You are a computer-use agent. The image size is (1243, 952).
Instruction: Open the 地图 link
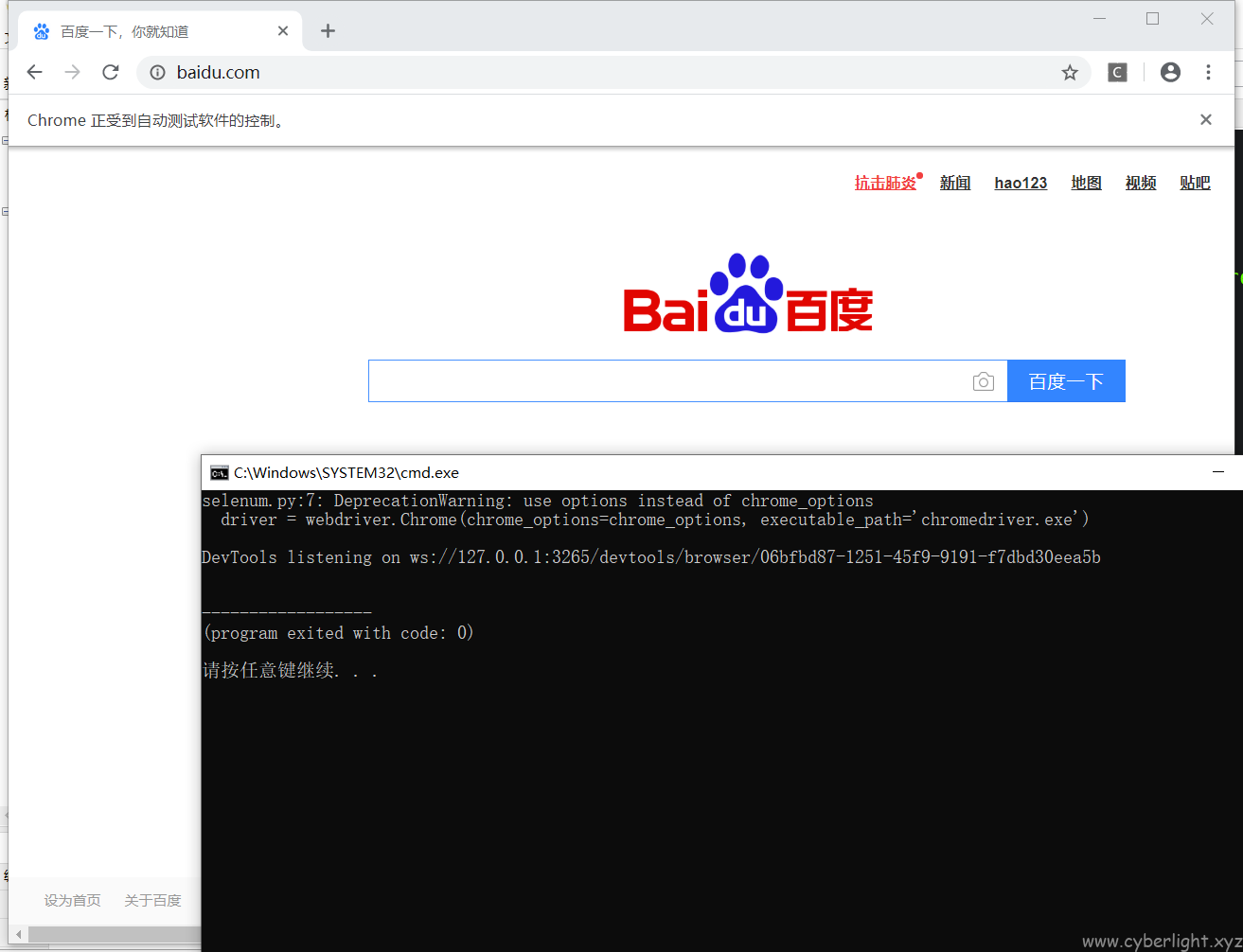tap(1086, 183)
